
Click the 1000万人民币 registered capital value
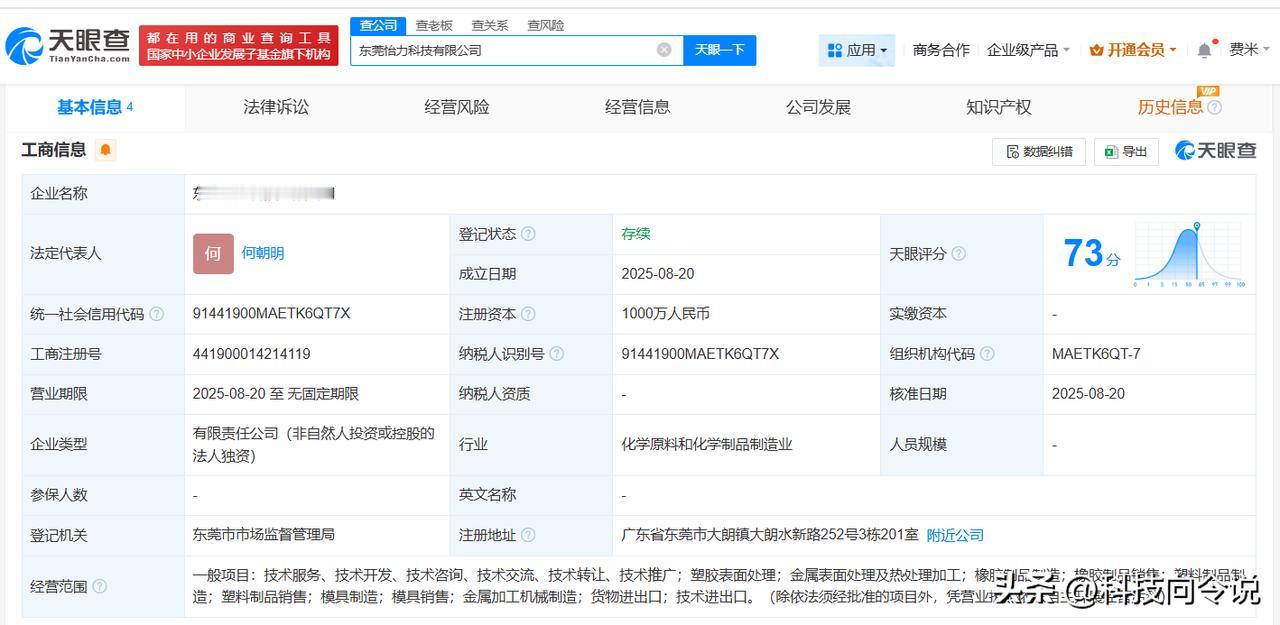pyautogui.click(x=666, y=314)
